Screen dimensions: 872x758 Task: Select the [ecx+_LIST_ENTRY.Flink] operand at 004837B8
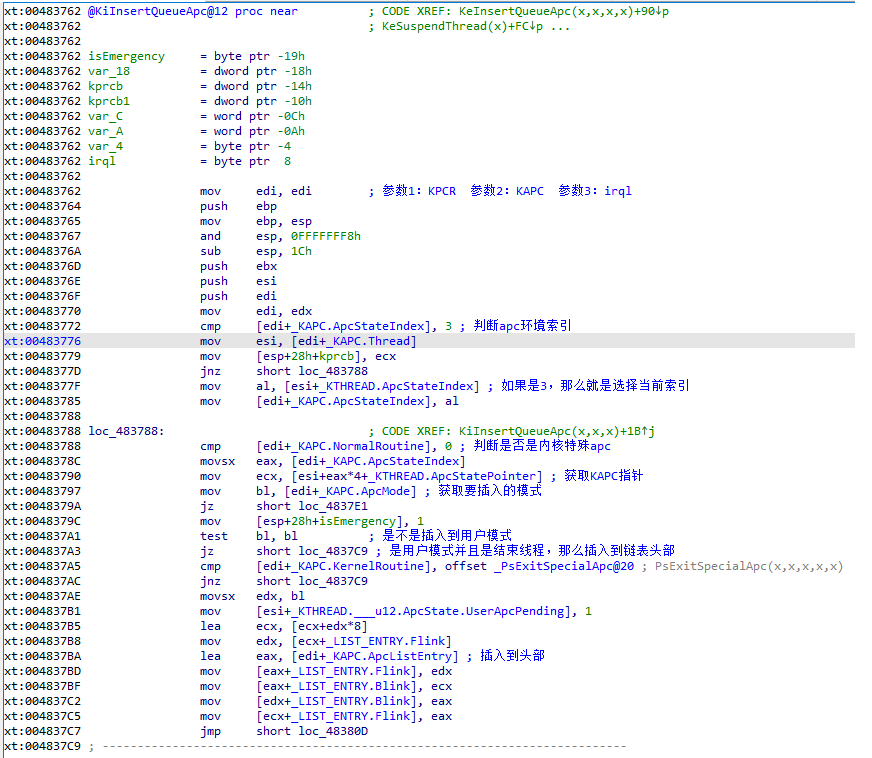click(x=354, y=642)
